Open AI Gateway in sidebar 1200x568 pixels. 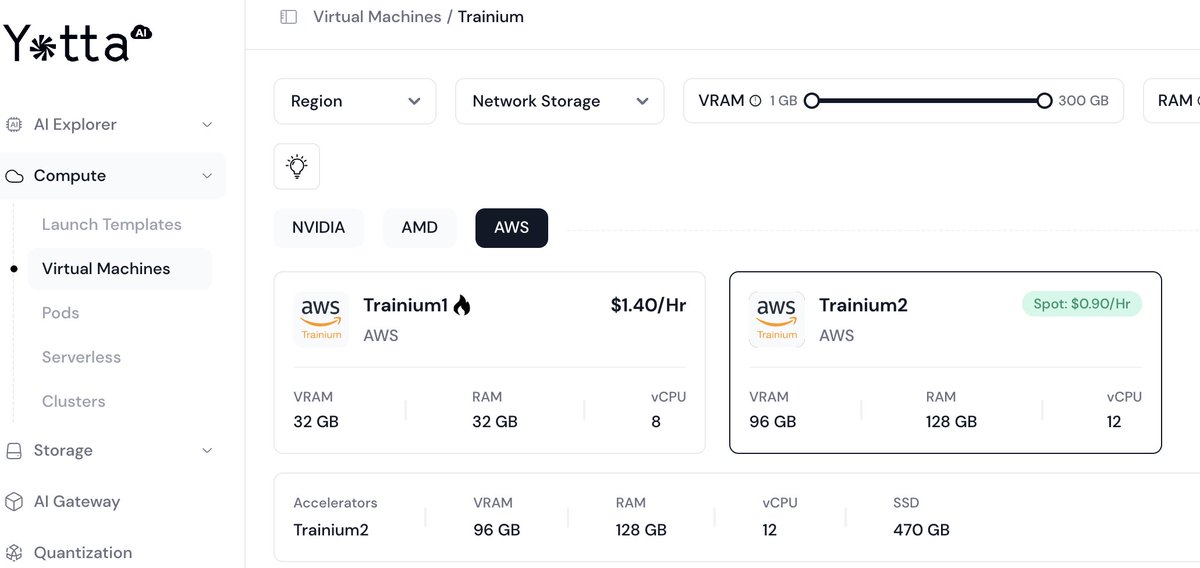click(77, 502)
